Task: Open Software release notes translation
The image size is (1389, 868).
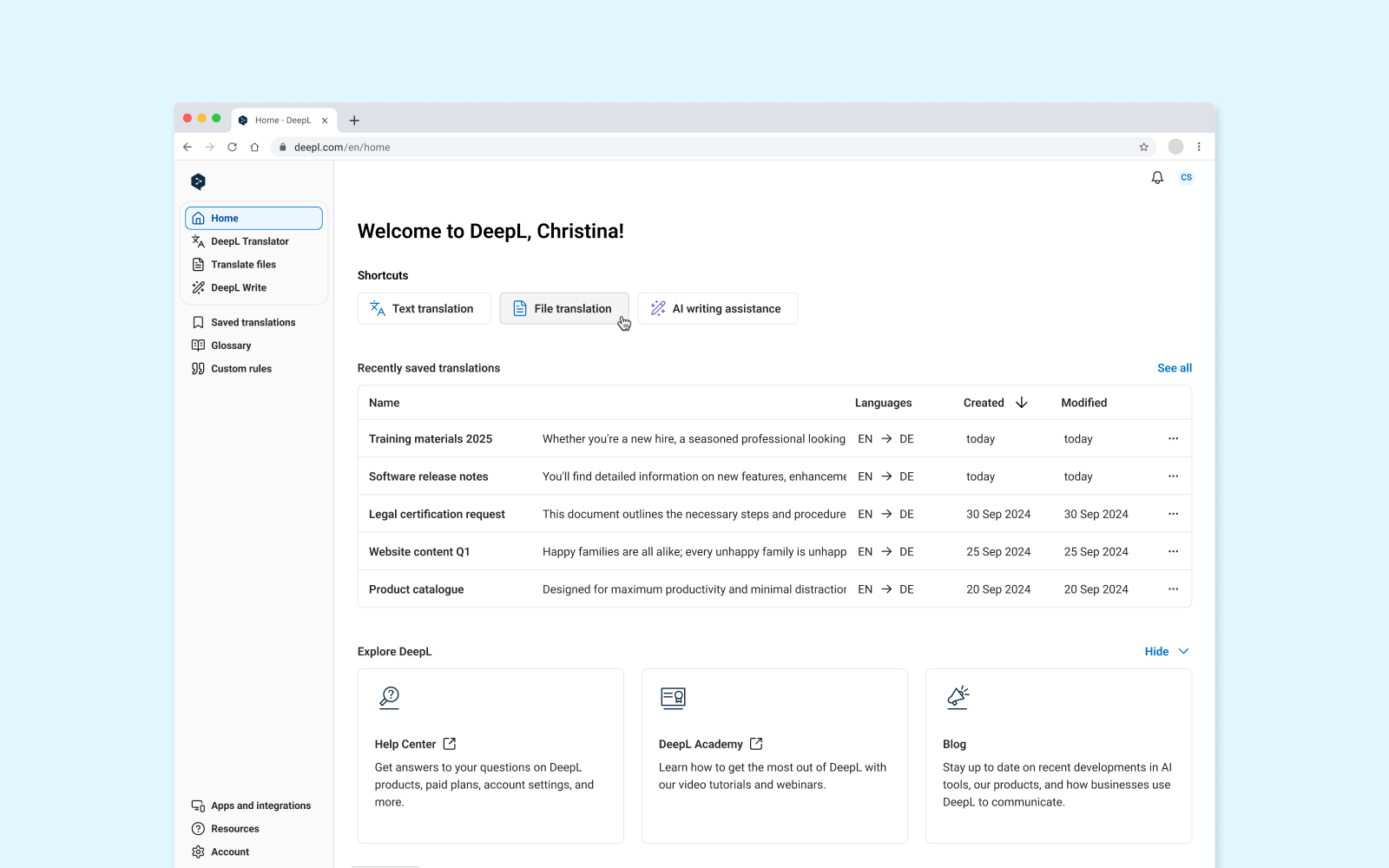Action: tap(428, 476)
